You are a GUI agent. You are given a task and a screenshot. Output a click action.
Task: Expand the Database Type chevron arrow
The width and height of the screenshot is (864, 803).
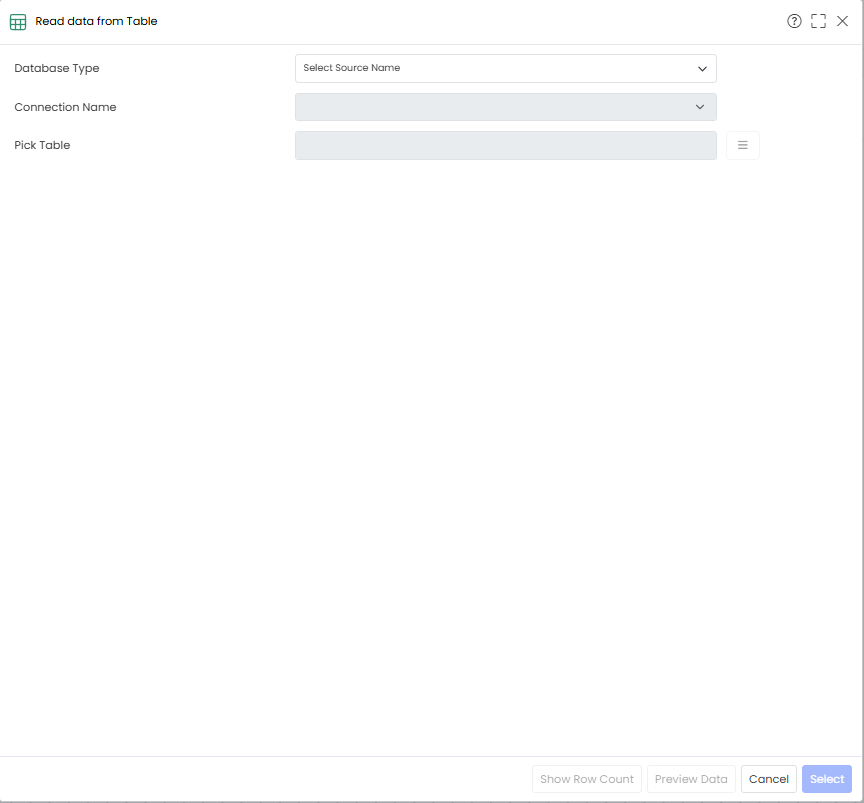pyautogui.click(x=702, y=69)
